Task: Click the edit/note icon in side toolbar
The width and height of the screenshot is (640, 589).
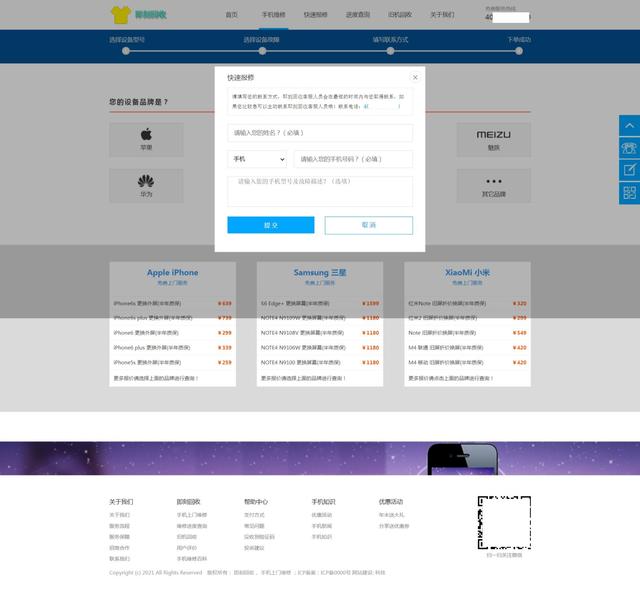Action: 629,170
